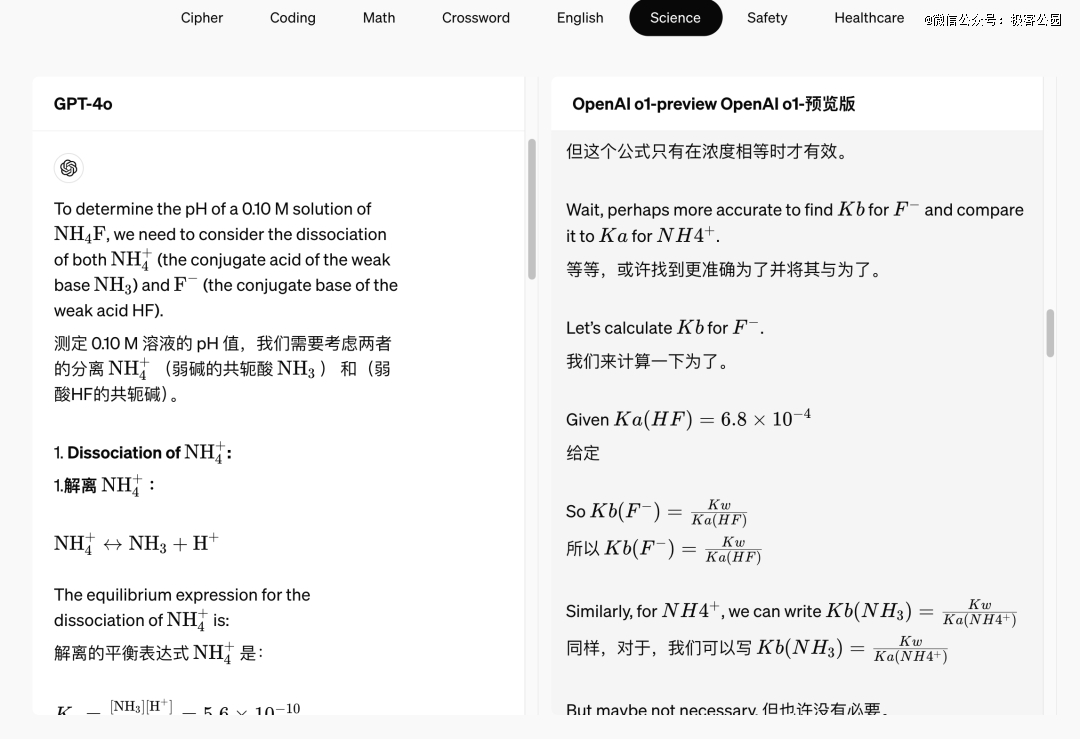Click the NH4+ ↔ NH3 + H+ equation
Image resolution: width=1080 pixels, height=739 pixels.
point(136,543)
